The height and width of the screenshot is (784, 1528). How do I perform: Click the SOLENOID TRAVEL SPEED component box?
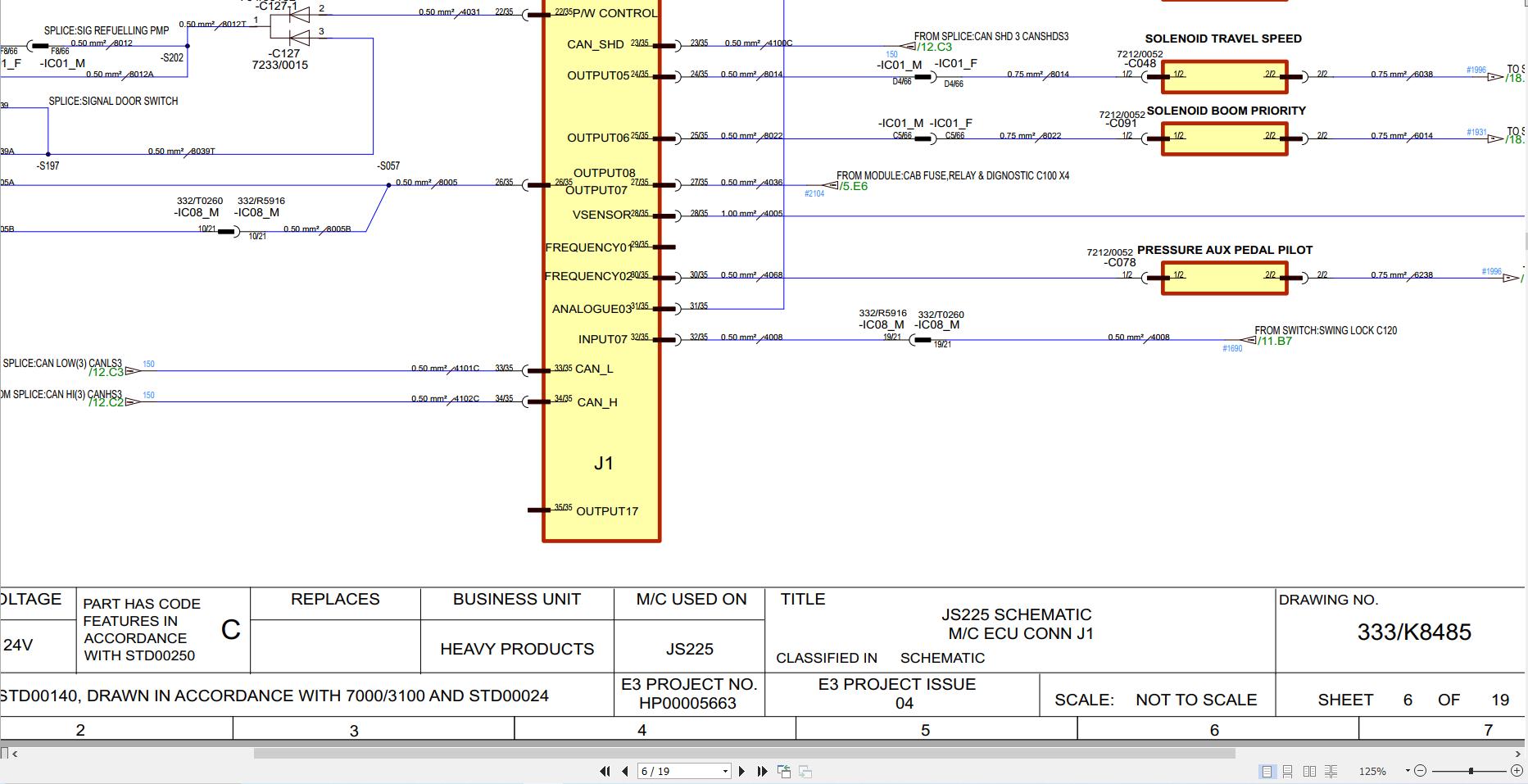(x=1225, y=77)
